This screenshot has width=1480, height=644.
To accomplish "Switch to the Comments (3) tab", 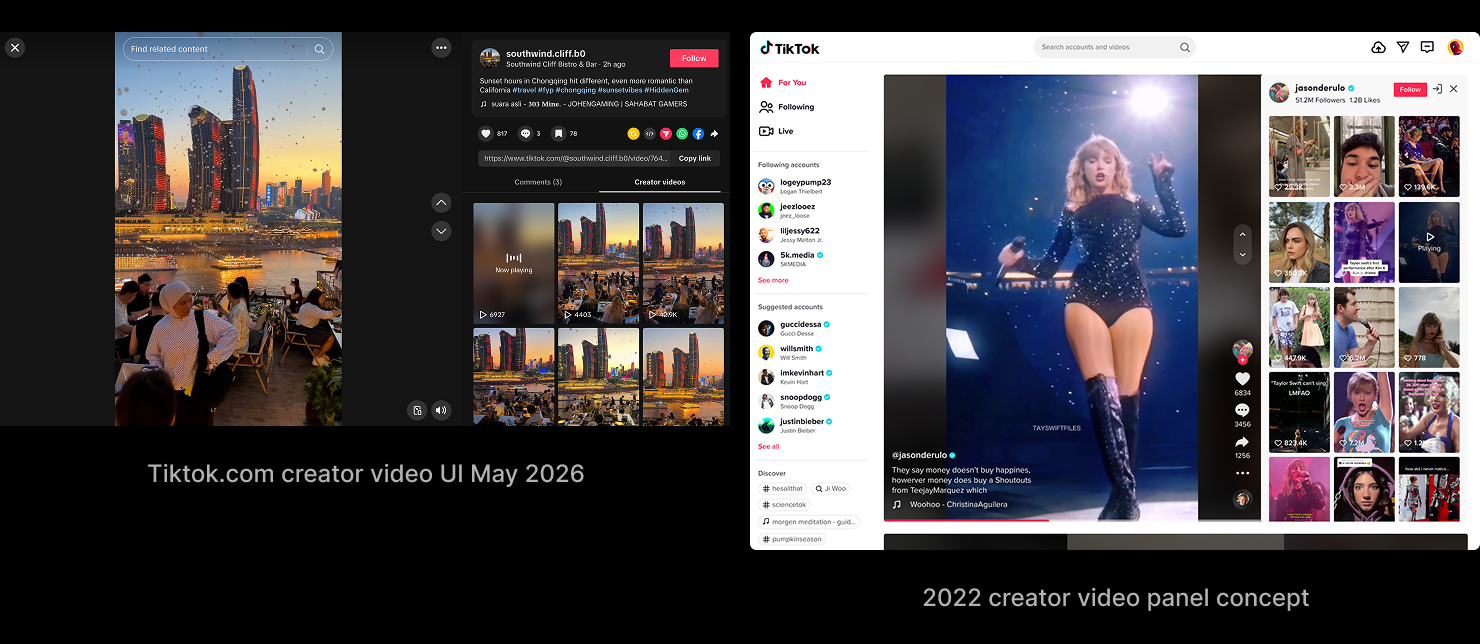I will tap(538, 182).
